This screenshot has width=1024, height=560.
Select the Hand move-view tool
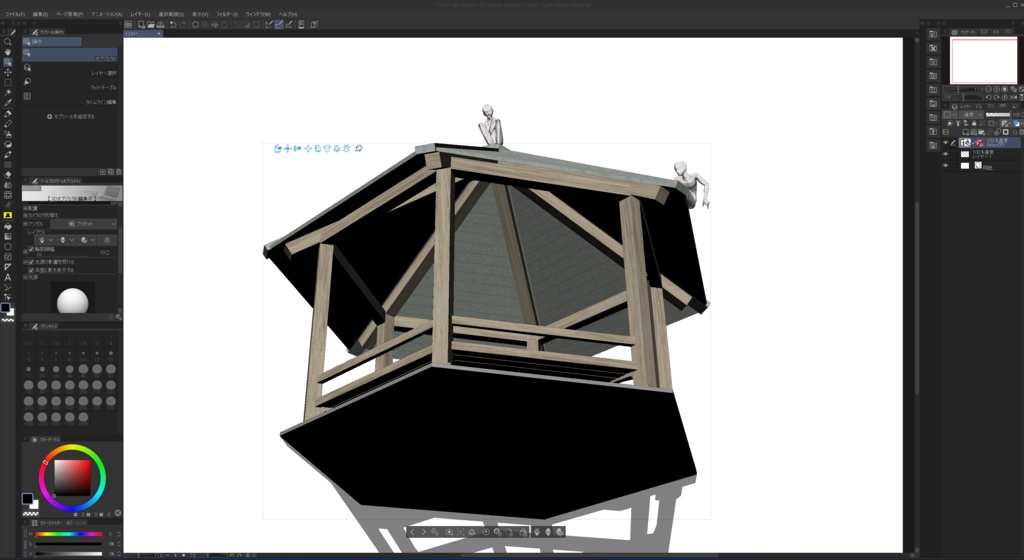point(8,52)
